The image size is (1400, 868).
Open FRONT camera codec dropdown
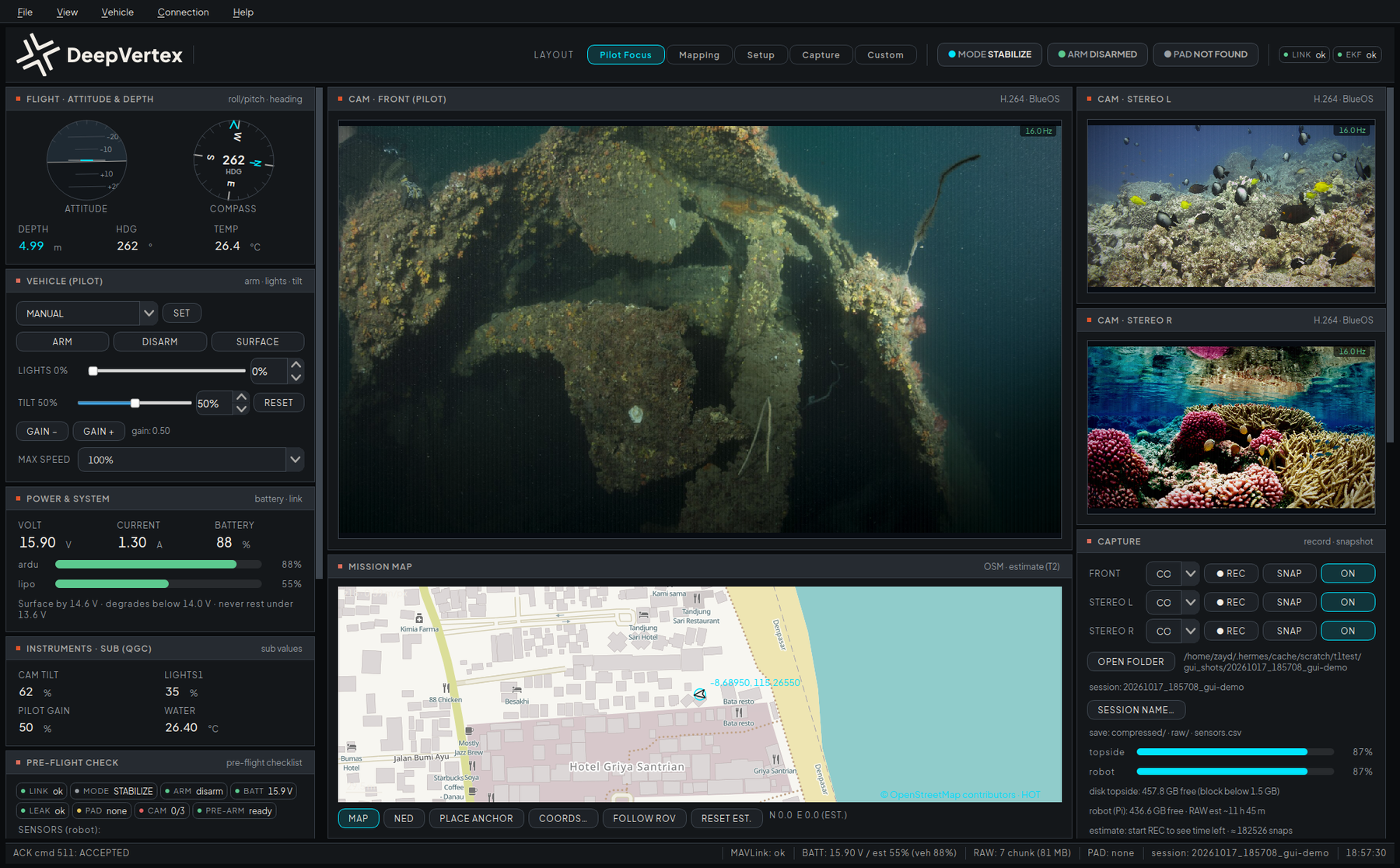click(1173, 573)
